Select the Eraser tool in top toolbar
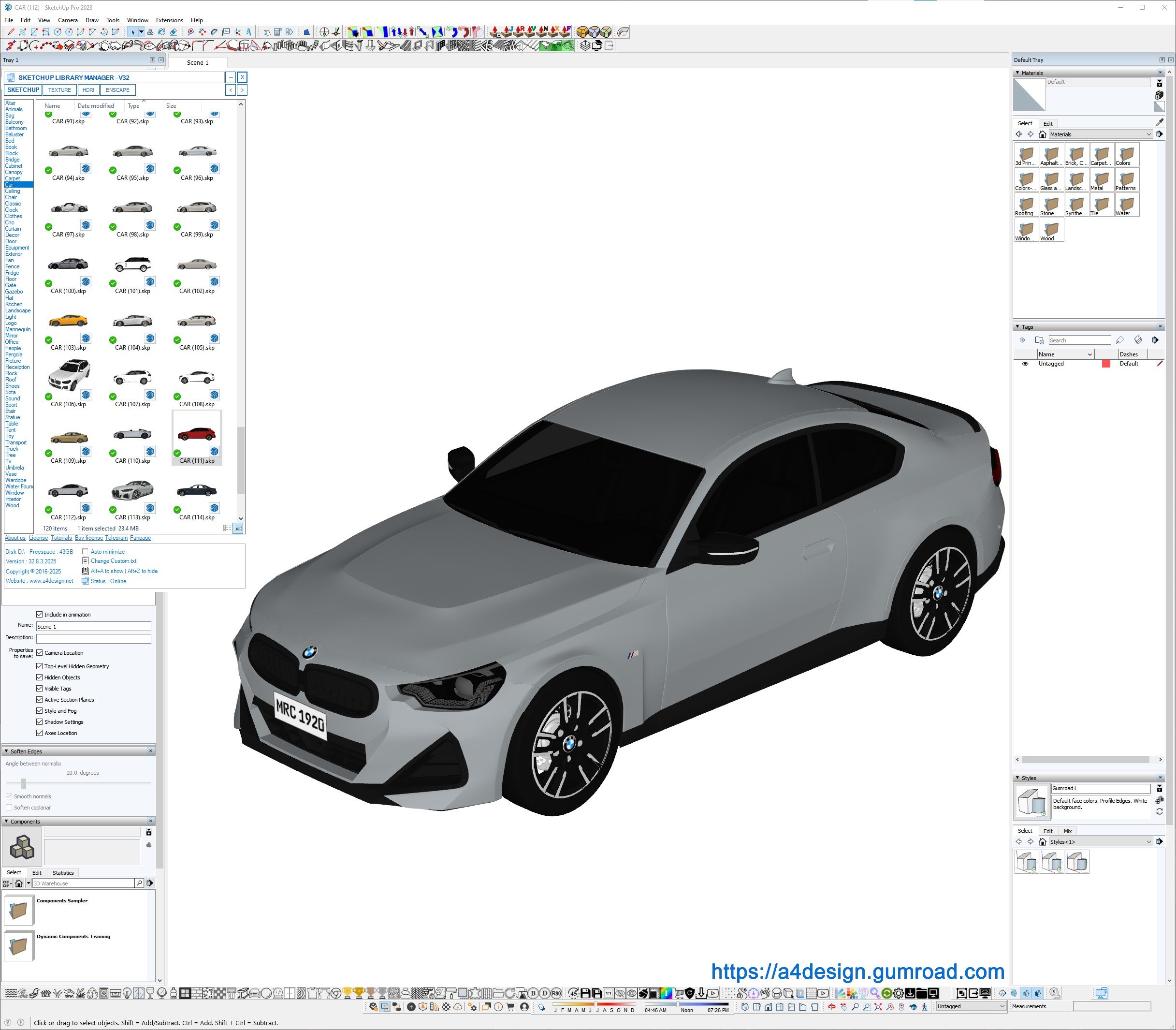 coord(173,32)
